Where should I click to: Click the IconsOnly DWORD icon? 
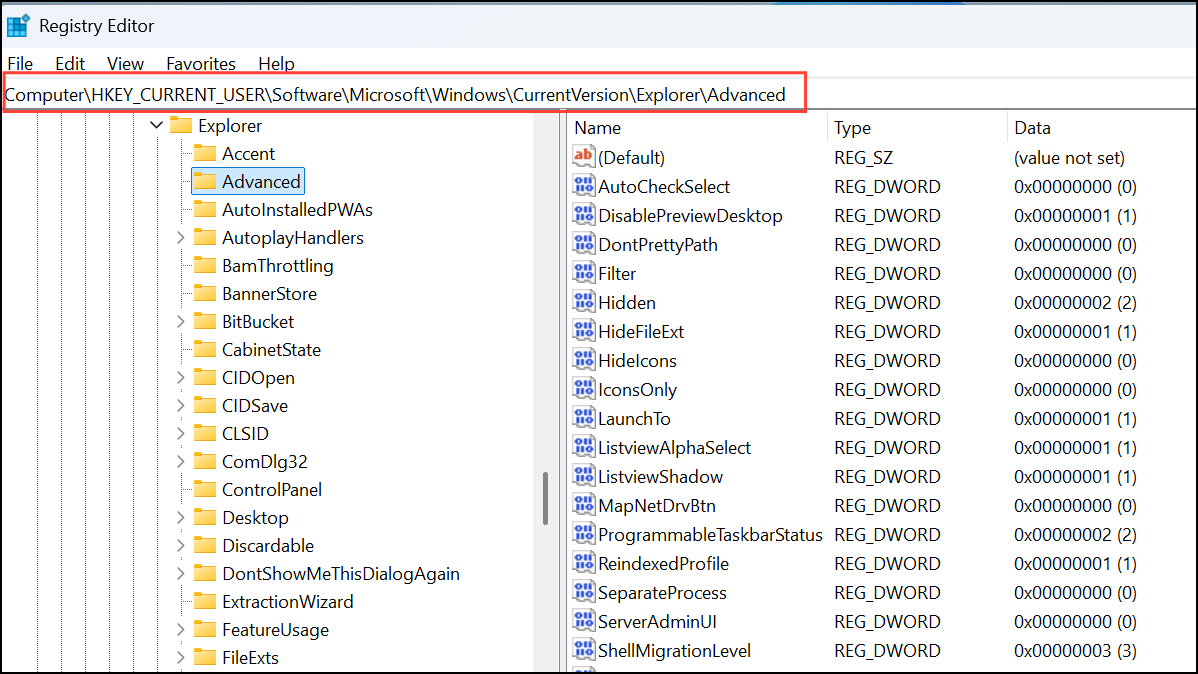pos(584,389)
